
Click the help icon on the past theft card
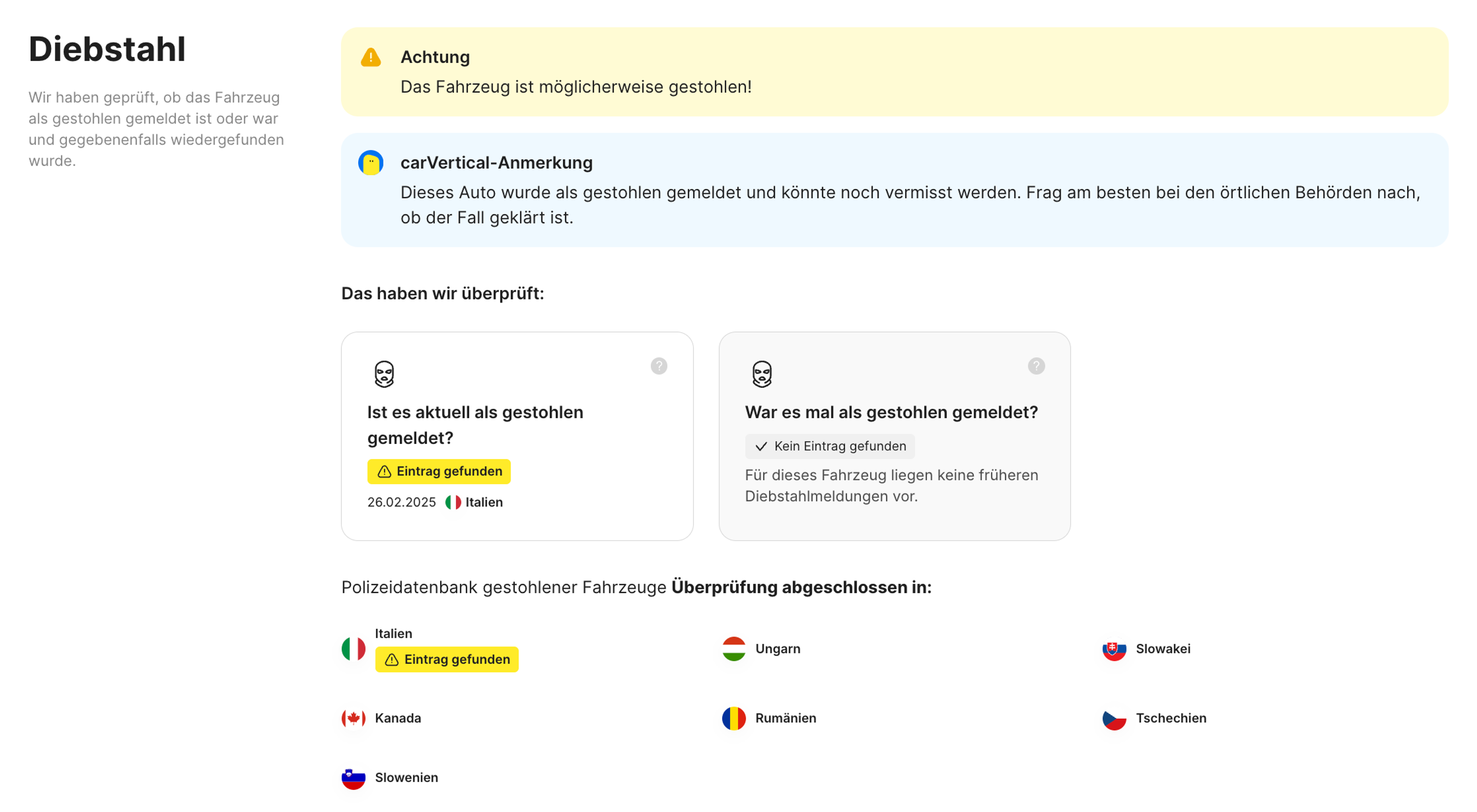coord(1035,366)
